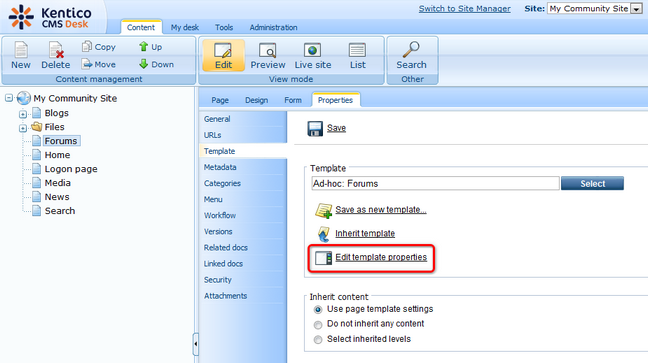The width and height of the screenshot is (648, 363).
Task: Expand the Files tree node
Action: (23, 128)
